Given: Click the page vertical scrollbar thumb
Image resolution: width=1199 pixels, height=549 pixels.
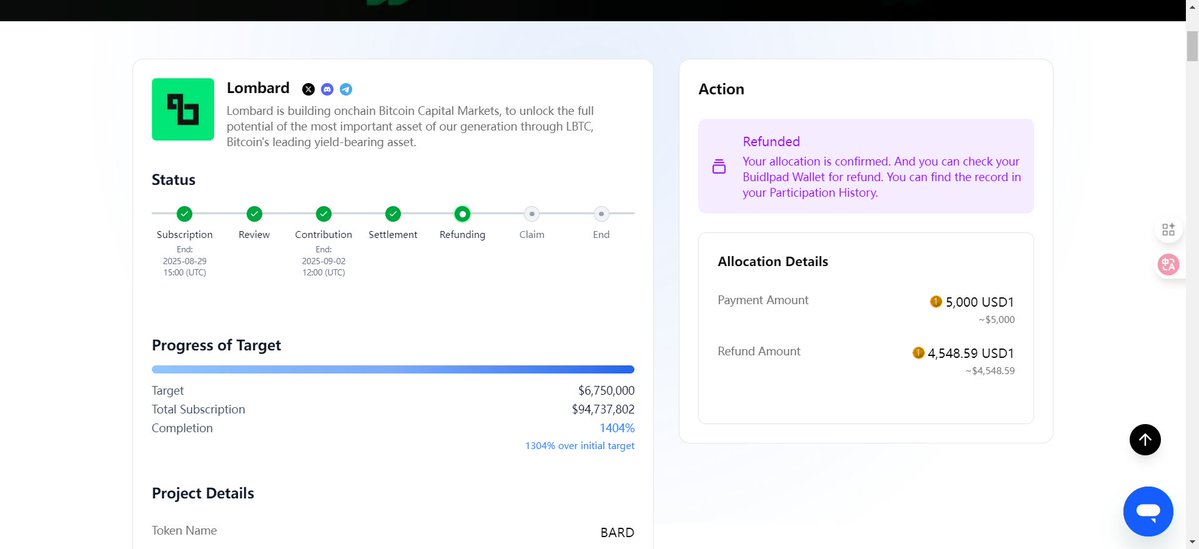Looking at the screenshot, I should point(1192,46).
